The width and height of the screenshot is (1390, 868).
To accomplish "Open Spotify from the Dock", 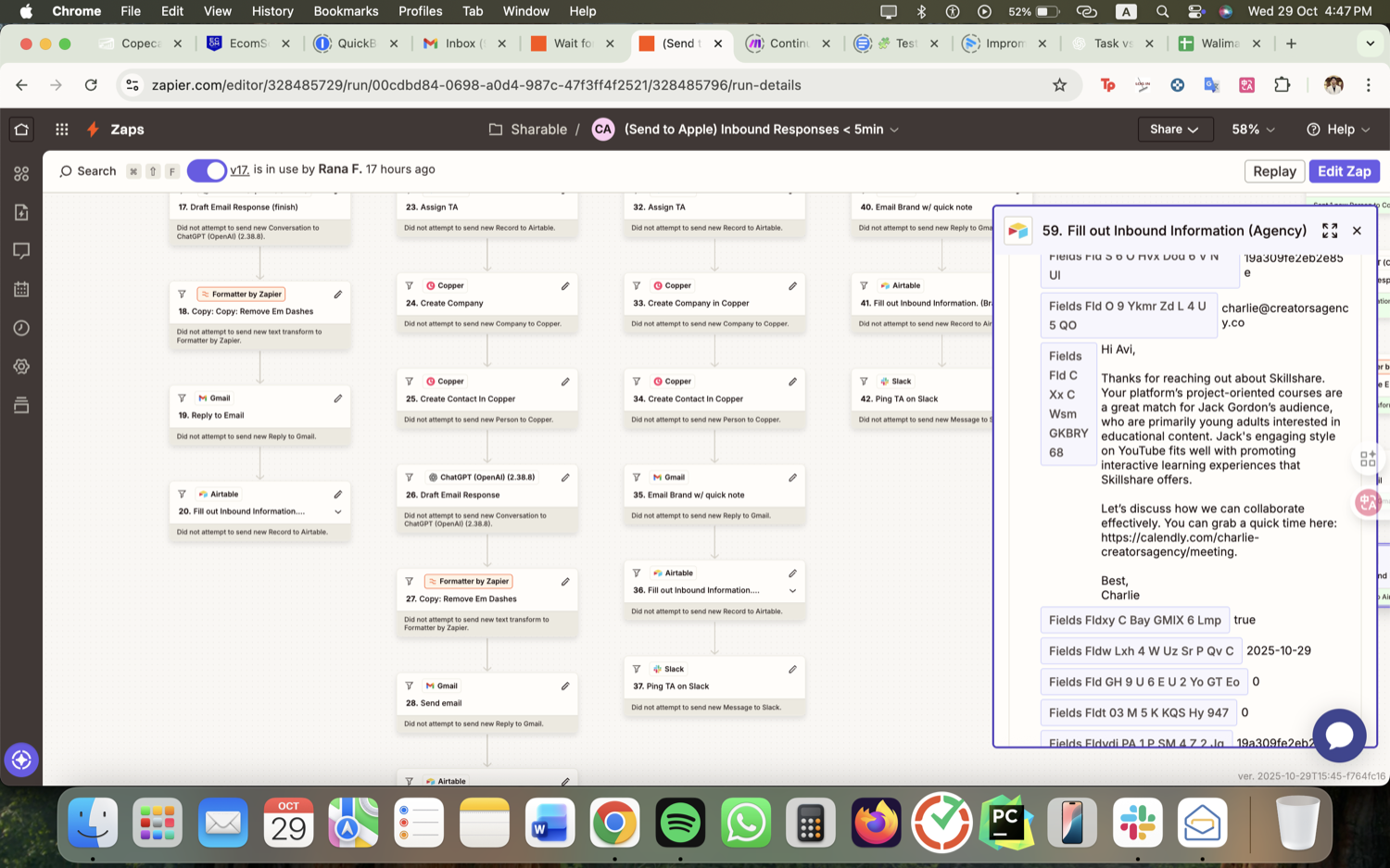I will 680,823.
